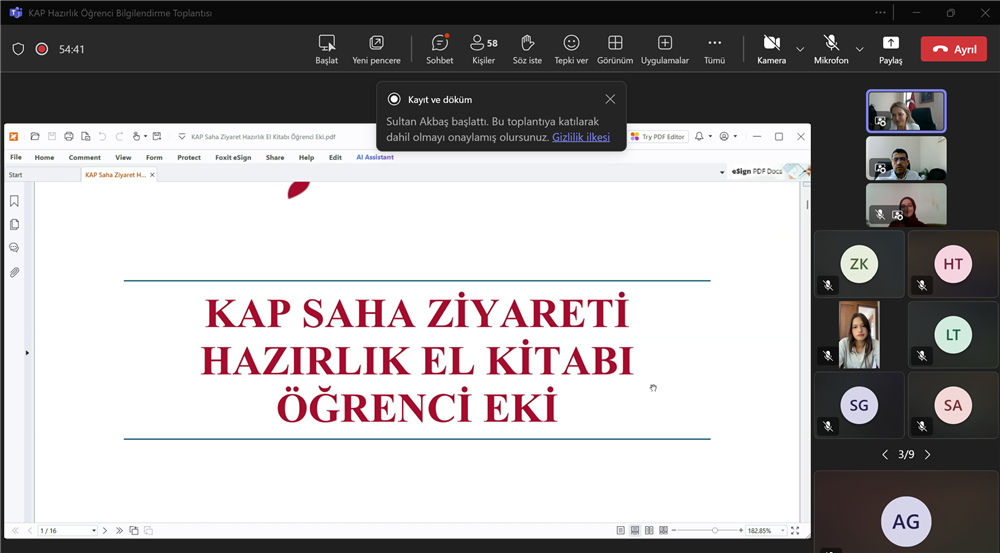Raise hand with Söz iste

click(x=527, y=49)
